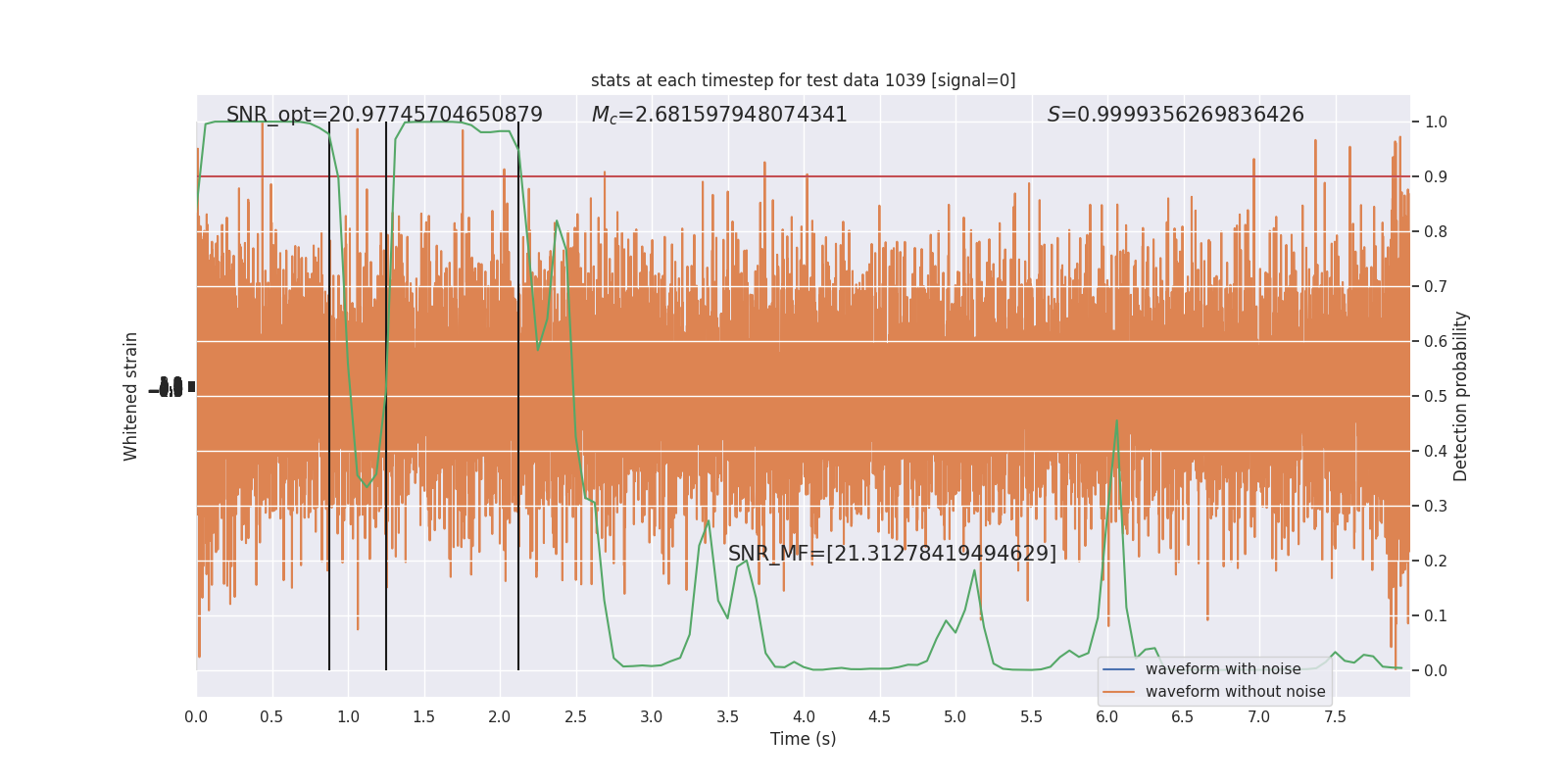This screenshot has height=784, width=1568.
Task: Click the time axis tick label 6.0
Action: tap(1107, 716)
